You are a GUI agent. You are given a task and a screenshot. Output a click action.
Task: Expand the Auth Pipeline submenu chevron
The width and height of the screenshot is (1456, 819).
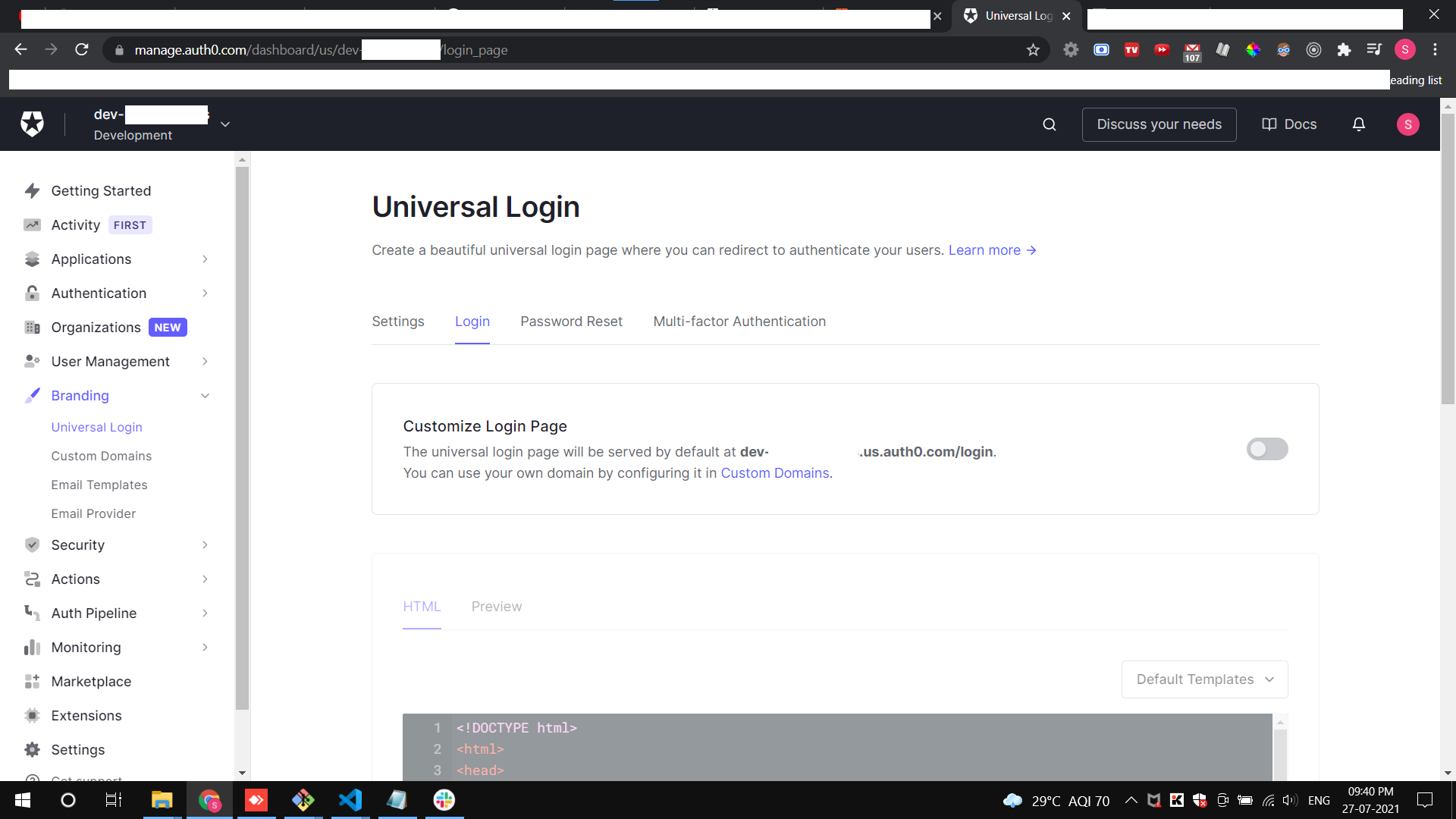click(206, 613)
